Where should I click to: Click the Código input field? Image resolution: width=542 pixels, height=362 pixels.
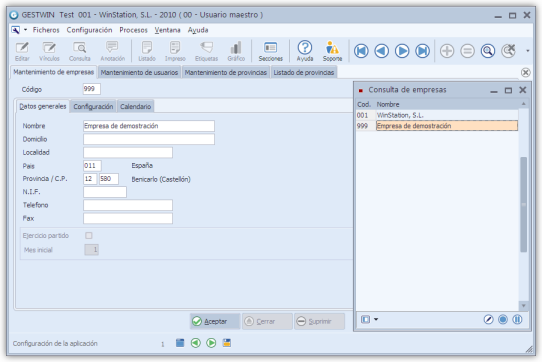(x=92, y=89)
